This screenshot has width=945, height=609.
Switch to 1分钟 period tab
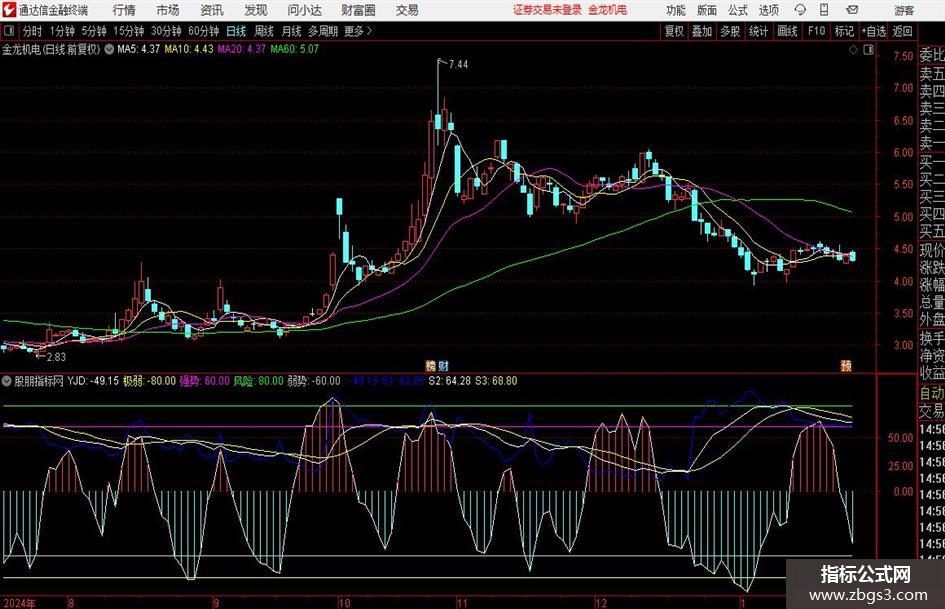click(x=62, y=31)
